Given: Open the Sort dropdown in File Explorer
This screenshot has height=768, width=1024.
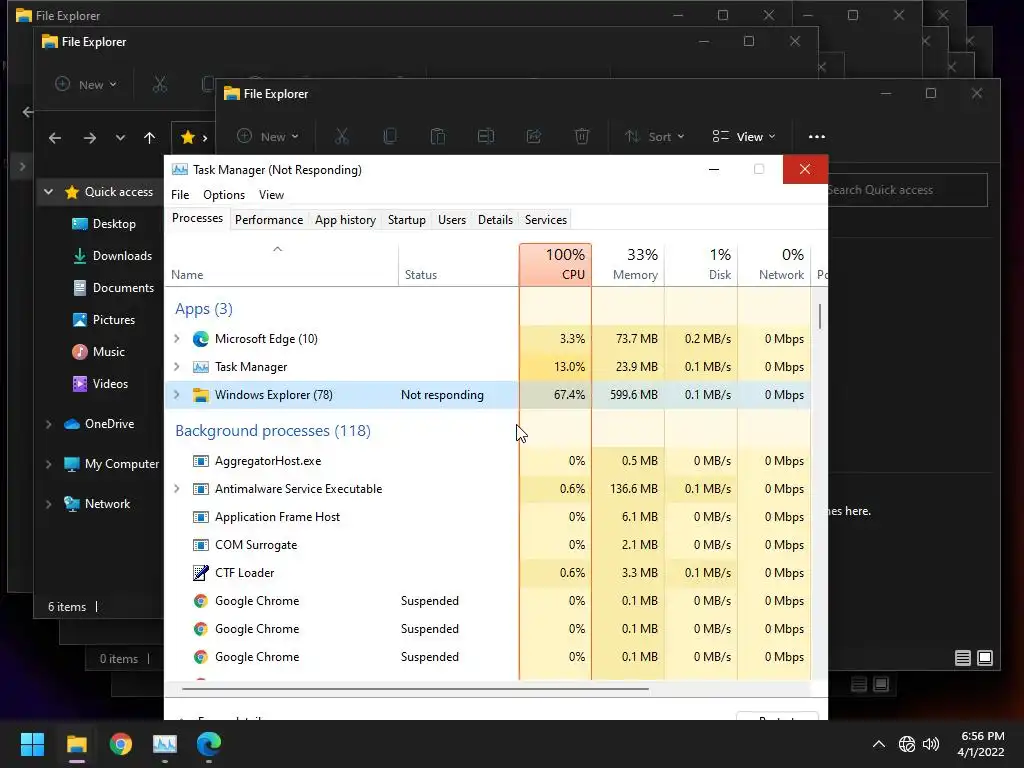Looking at the screenshot, I should point(654,136).
